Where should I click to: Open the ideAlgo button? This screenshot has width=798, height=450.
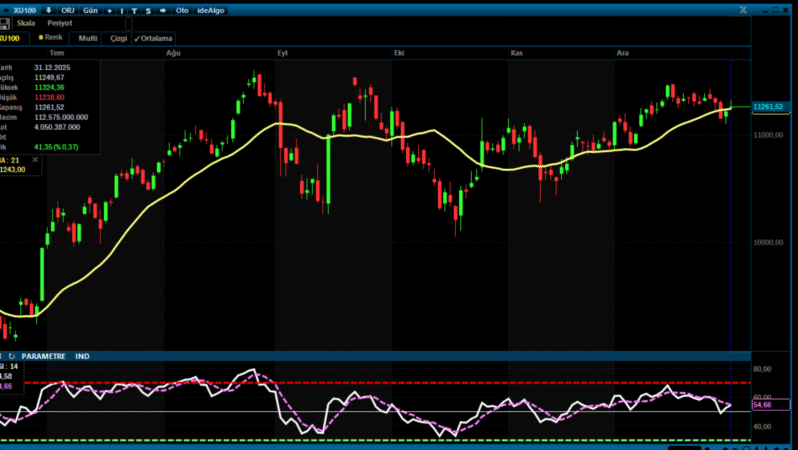point(211,11)
